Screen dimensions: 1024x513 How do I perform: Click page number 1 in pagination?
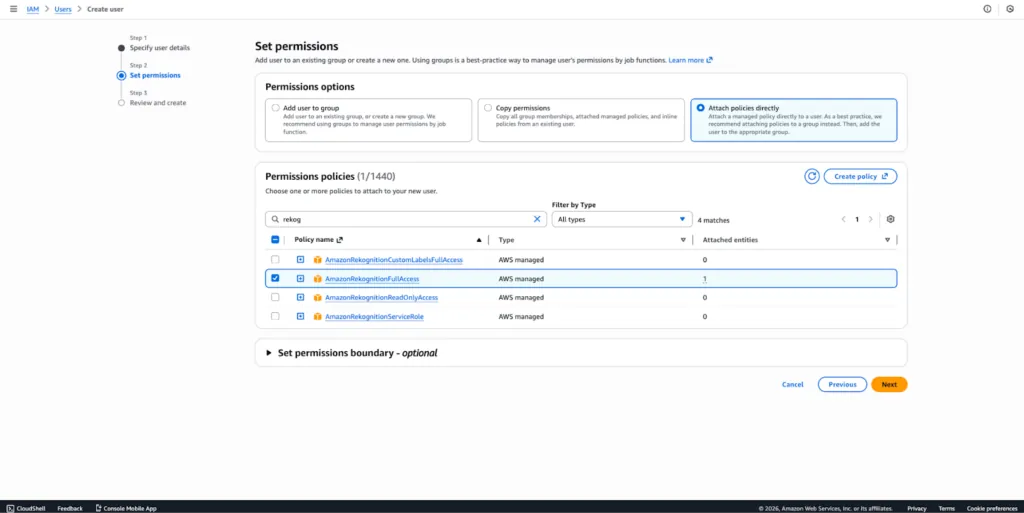[x=857, y=219]
